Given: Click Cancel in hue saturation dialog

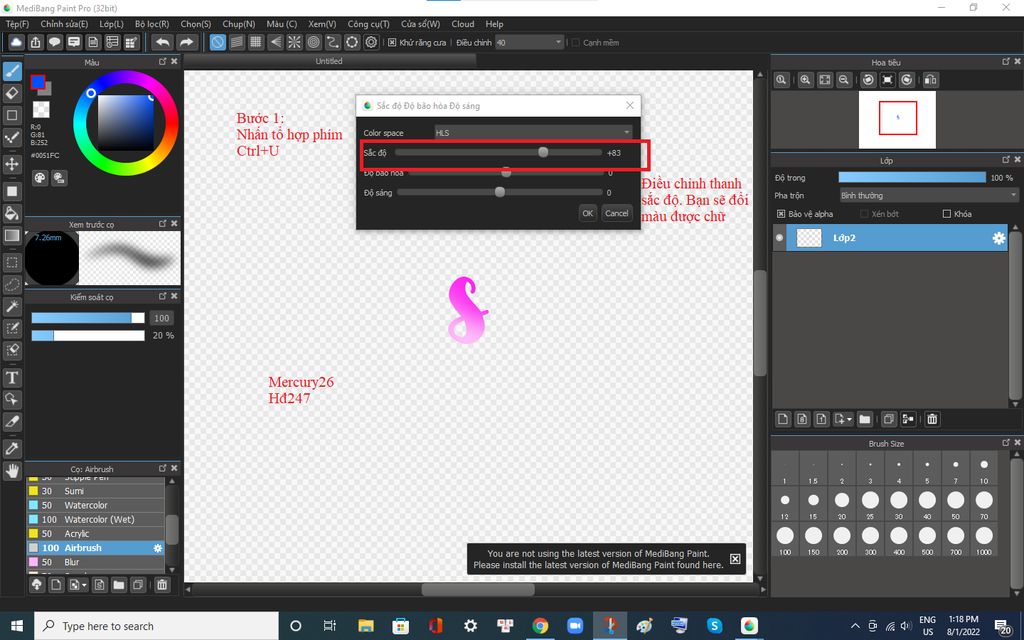Looking at the screenshot, I should coord(616,213).
